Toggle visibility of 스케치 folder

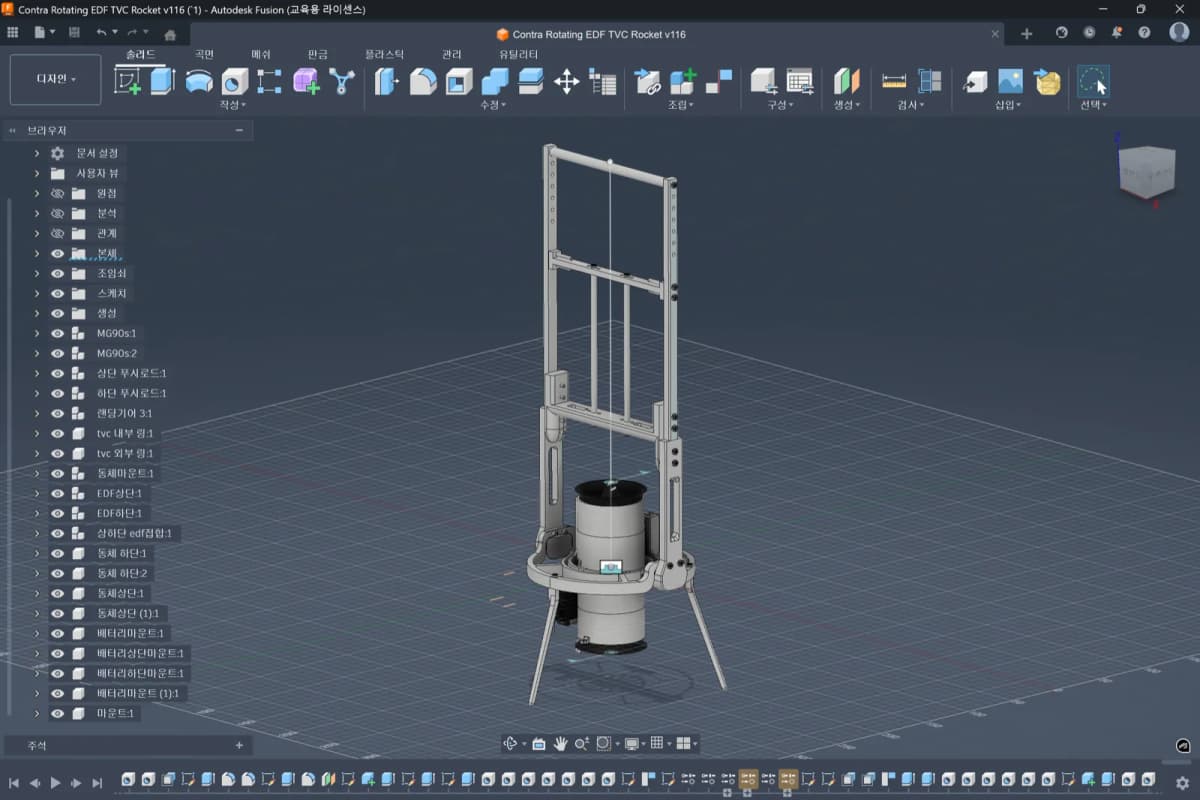57,293
